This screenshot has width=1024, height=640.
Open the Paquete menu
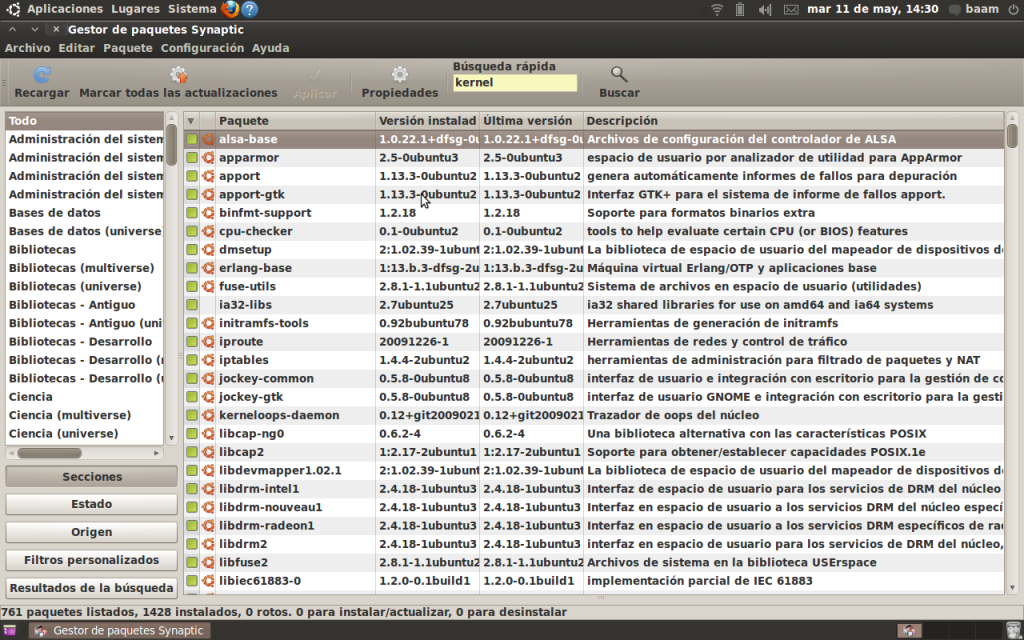click(128, 48)
